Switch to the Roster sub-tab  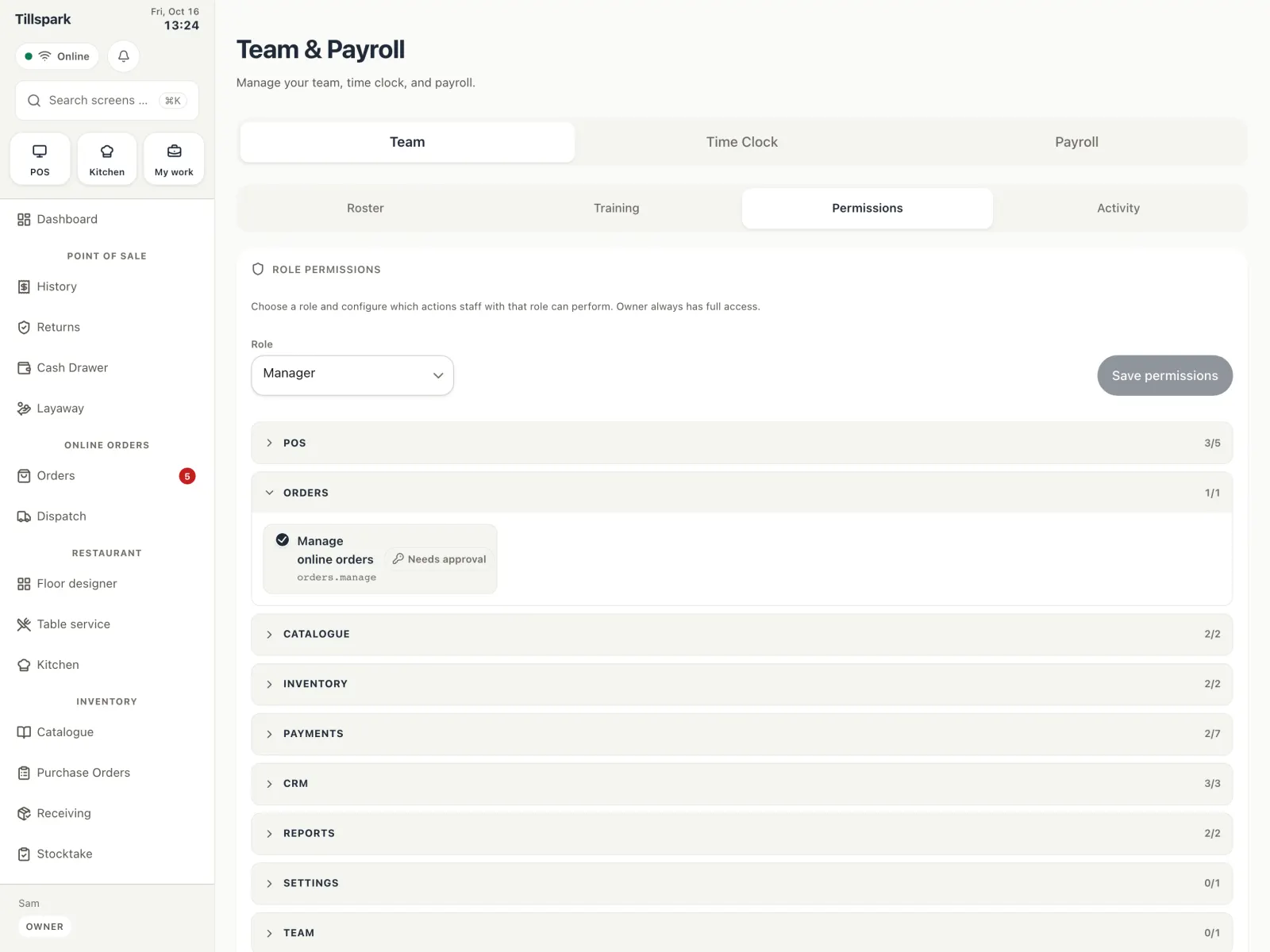(365, 208)
